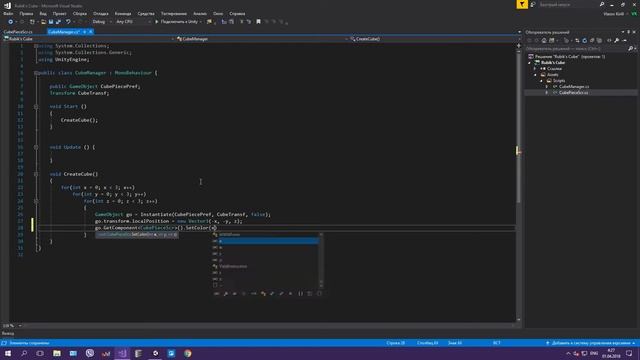This screenshot has width=640, height=360.
Task: Click the bookmark icon in the toolbar
Action: coord(258,22)
